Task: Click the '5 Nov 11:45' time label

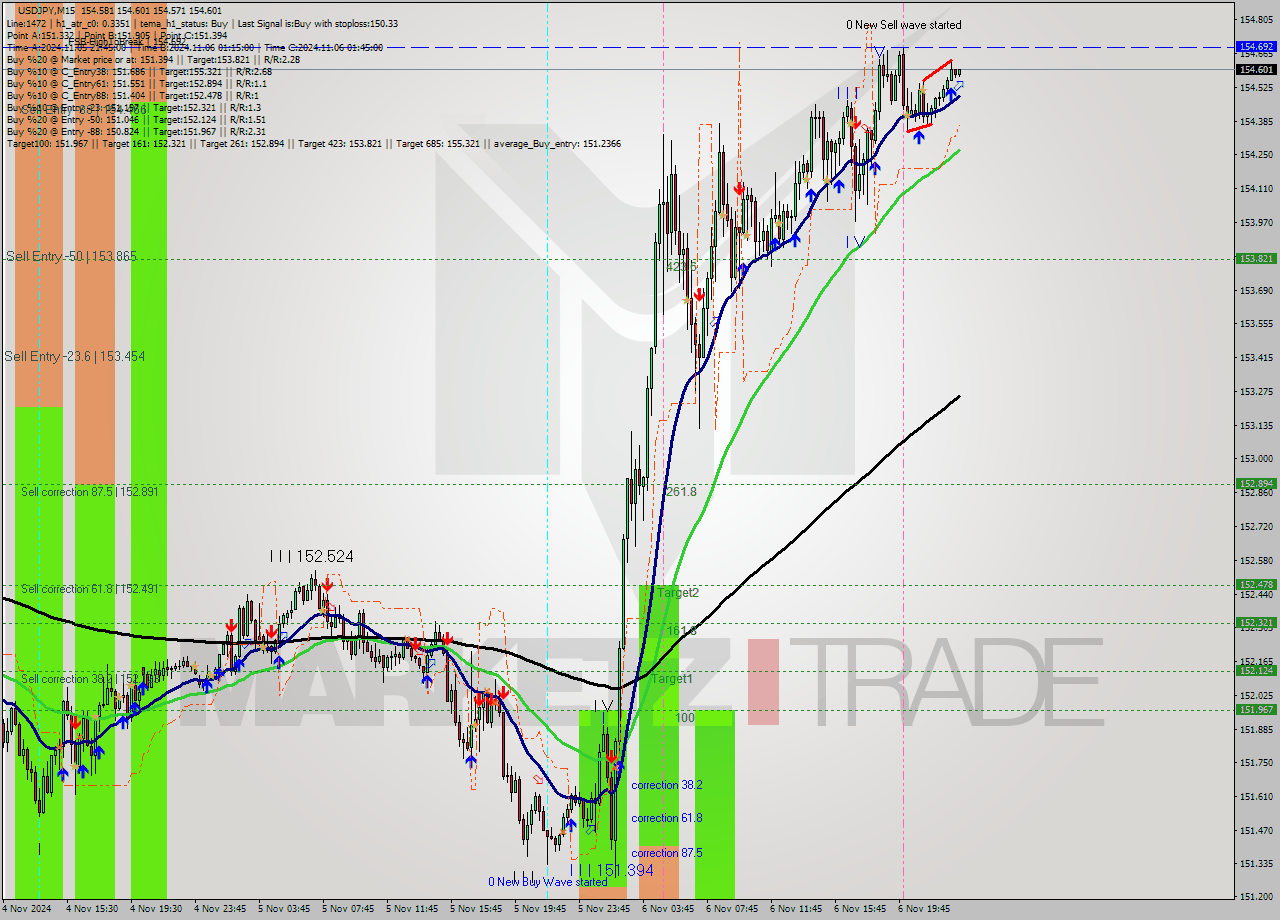Action: click(x=412, y=909)
